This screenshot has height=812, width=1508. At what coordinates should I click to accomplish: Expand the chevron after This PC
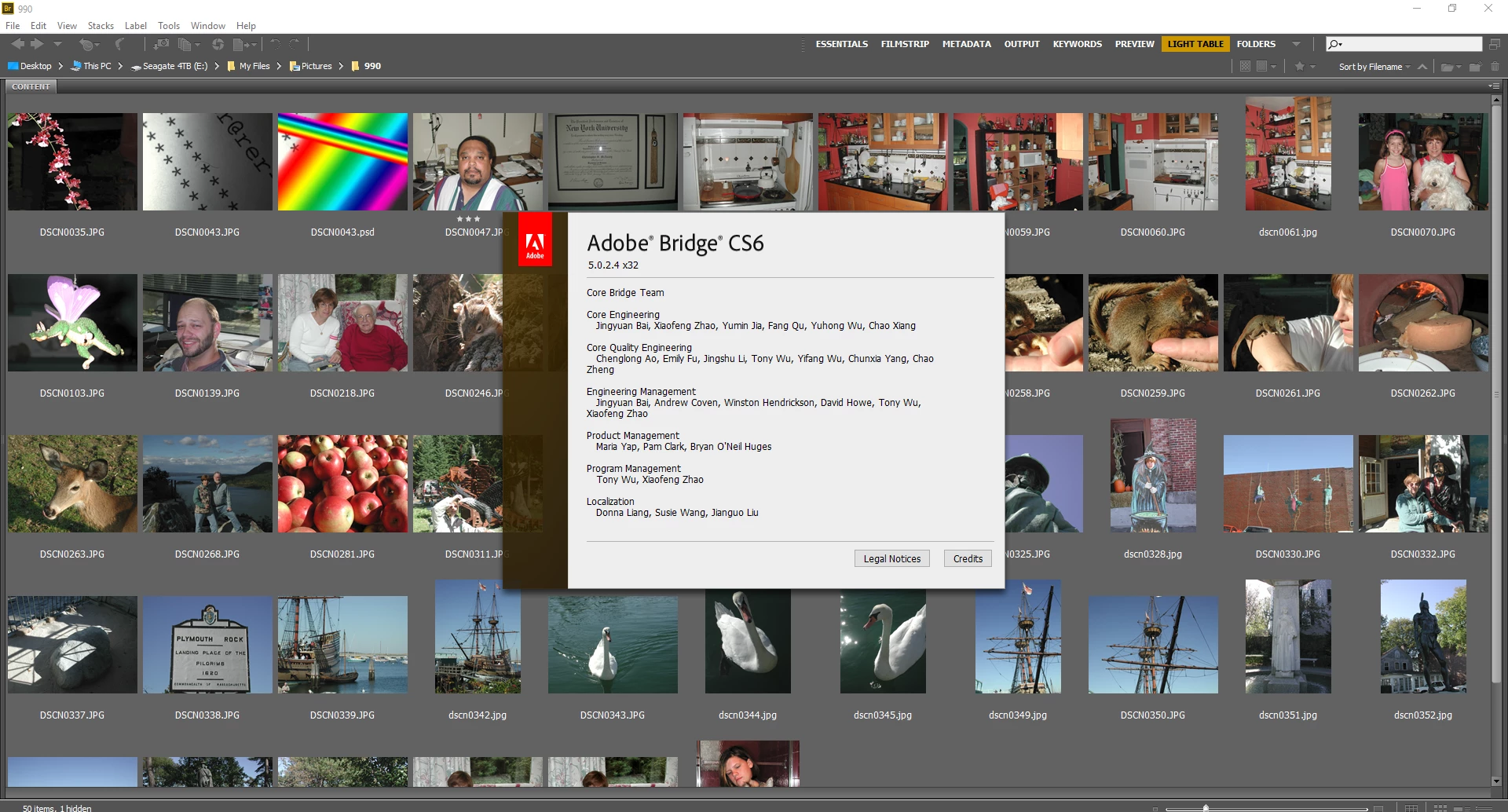pos(120,66)
